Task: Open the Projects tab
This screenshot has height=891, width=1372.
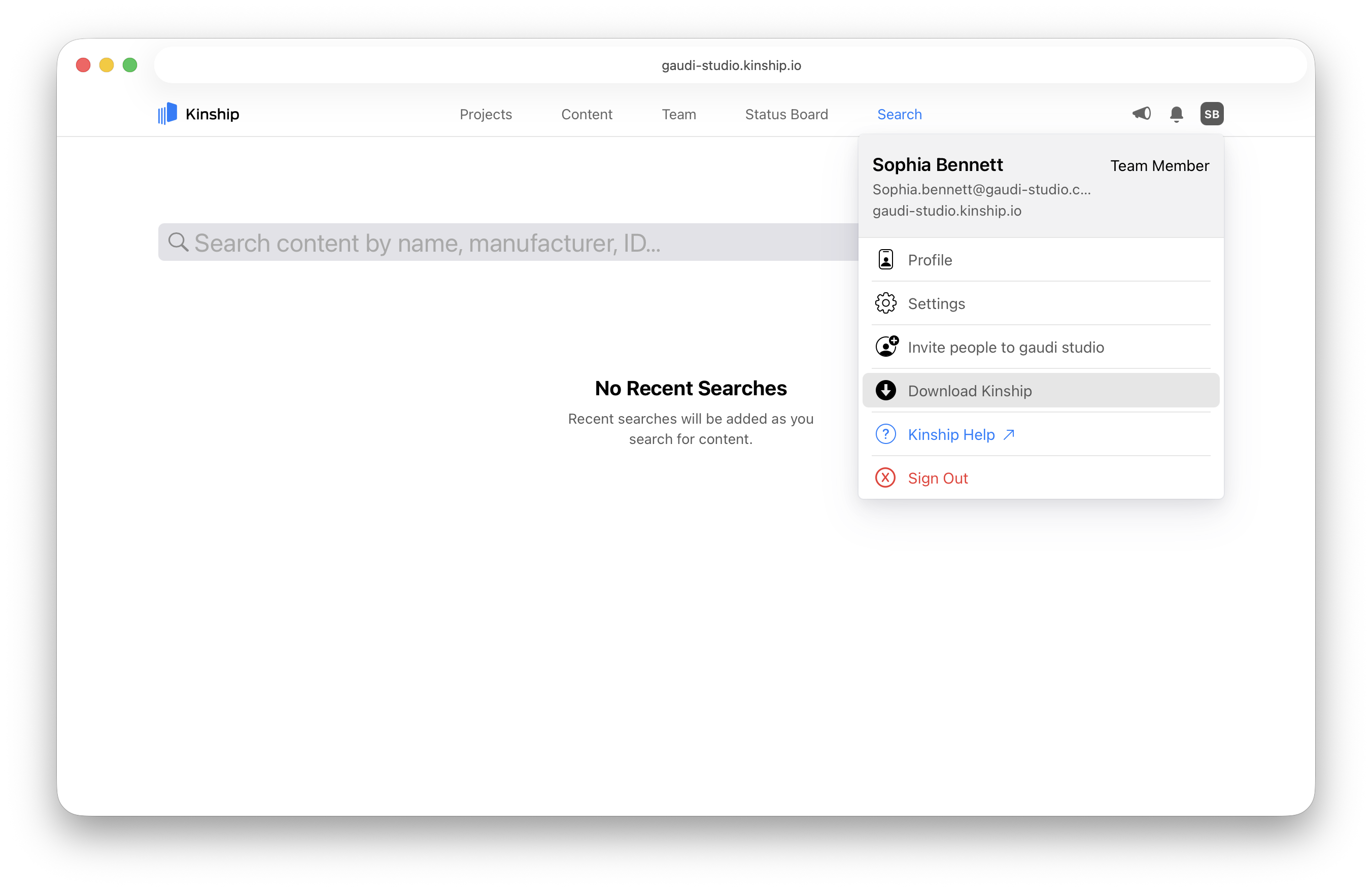Action: 486,114
